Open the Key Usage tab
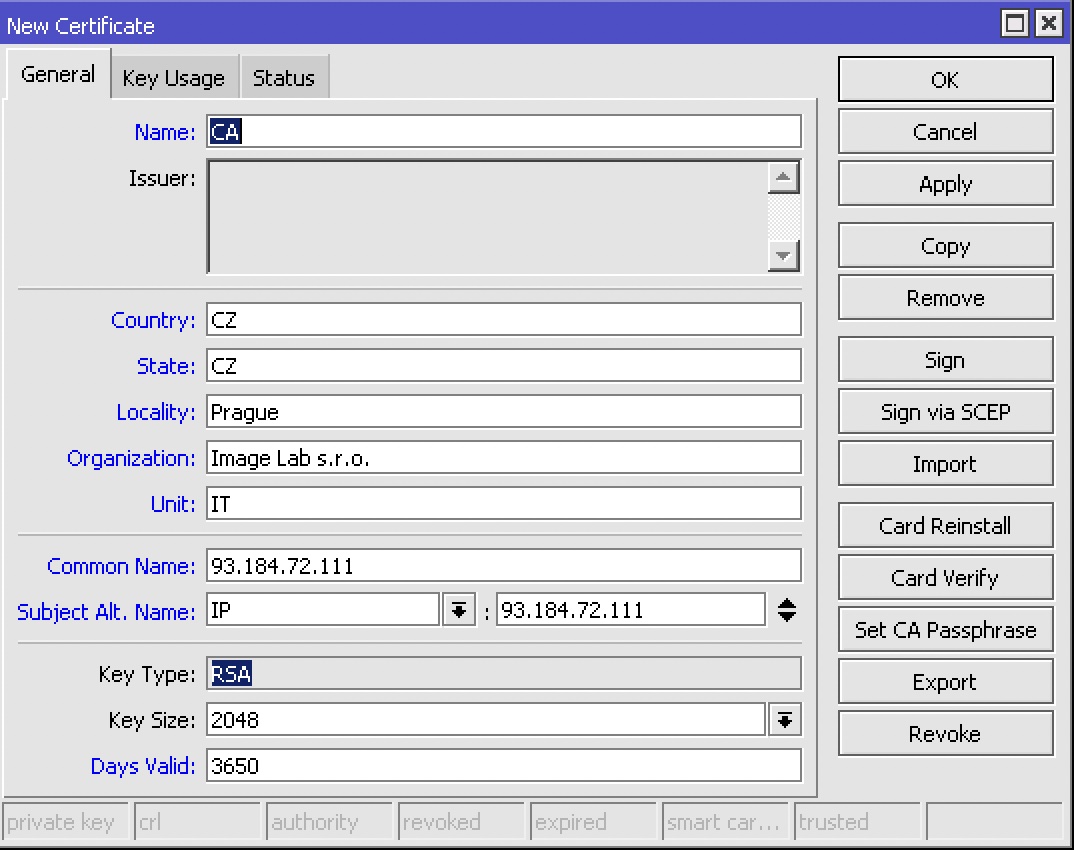 click(174, 78)
